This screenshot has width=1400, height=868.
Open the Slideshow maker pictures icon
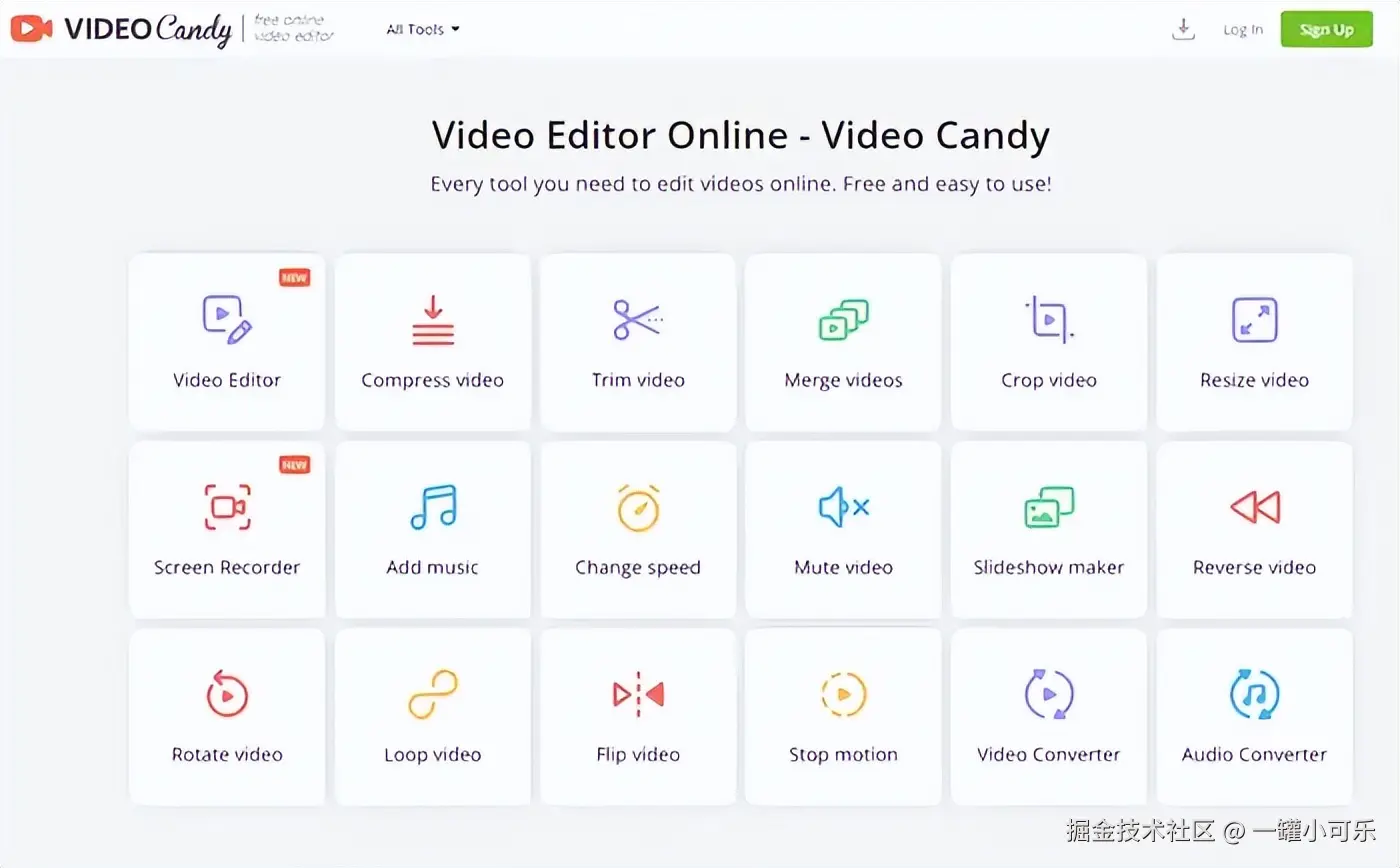coord(1049,507)
